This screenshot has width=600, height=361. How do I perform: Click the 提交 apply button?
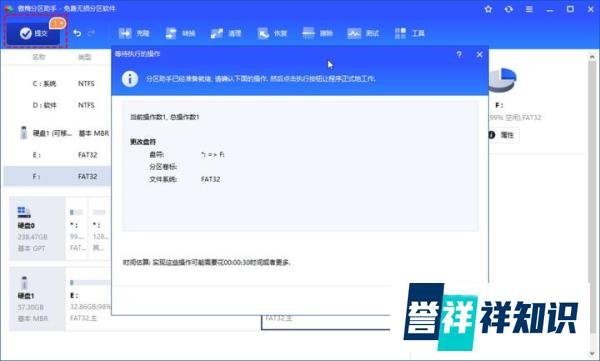(34, 34)
